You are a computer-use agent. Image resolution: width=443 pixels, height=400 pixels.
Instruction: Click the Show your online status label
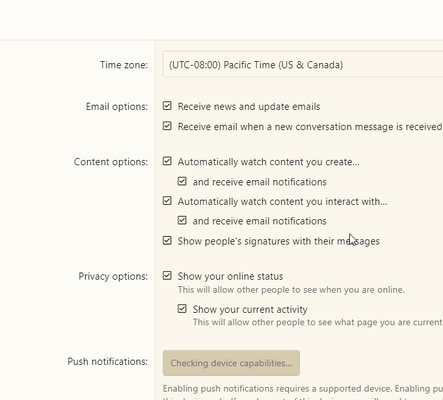coord(230,276)
